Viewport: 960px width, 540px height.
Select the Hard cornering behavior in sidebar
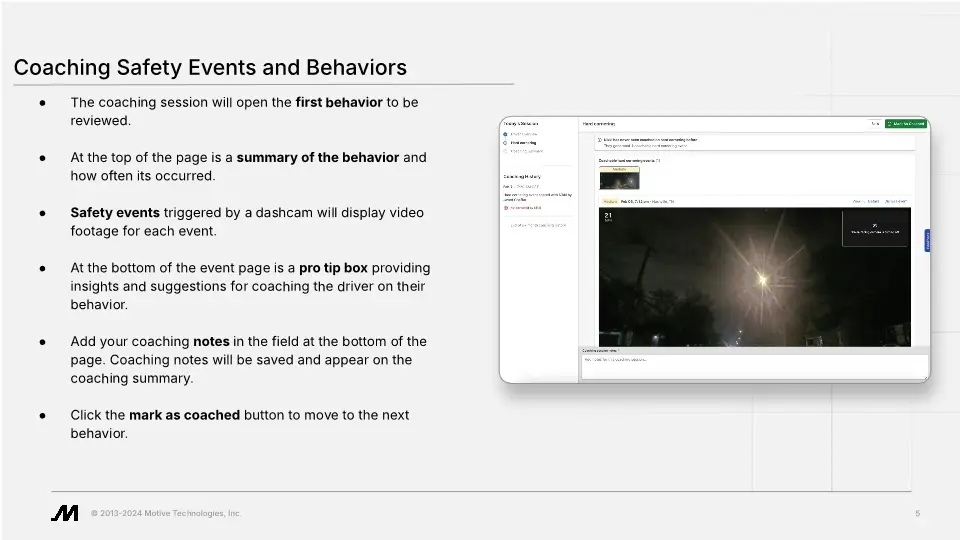523,143
